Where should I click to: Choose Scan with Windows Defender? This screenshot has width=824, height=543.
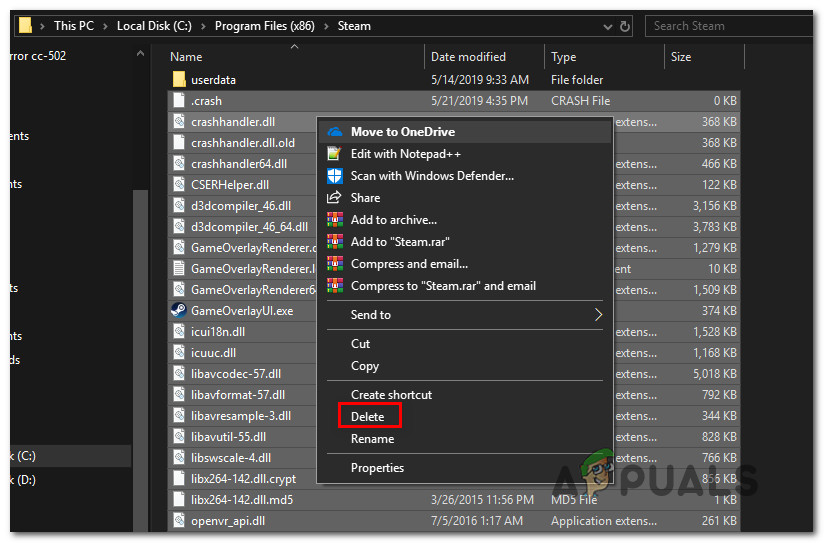(x=465, y=176)
